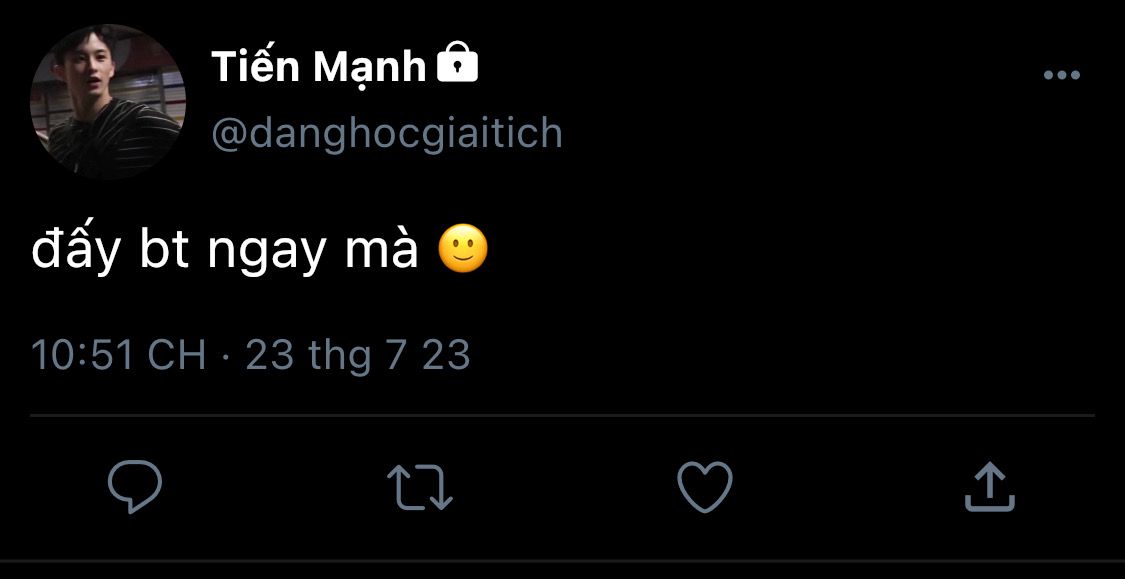The image size is (1125, 579).
Task: Toggle the like heart on this tweet
Action: (x=705, y=487)
